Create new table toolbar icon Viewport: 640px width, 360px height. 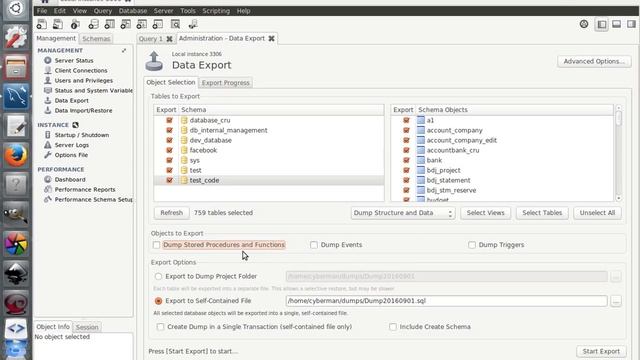tap(109, 24)
